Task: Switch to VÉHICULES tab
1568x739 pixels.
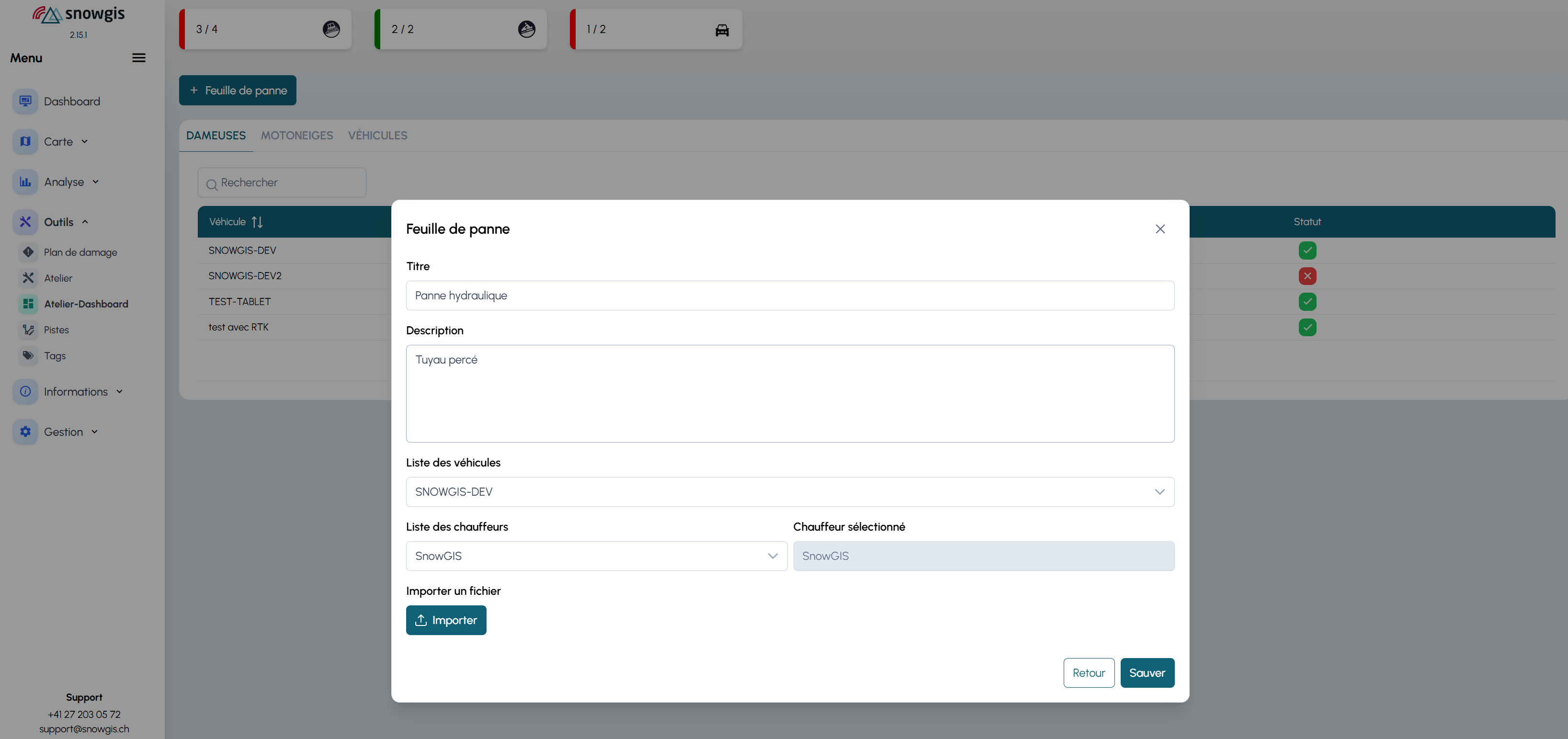Action: (x=377, y=135)
